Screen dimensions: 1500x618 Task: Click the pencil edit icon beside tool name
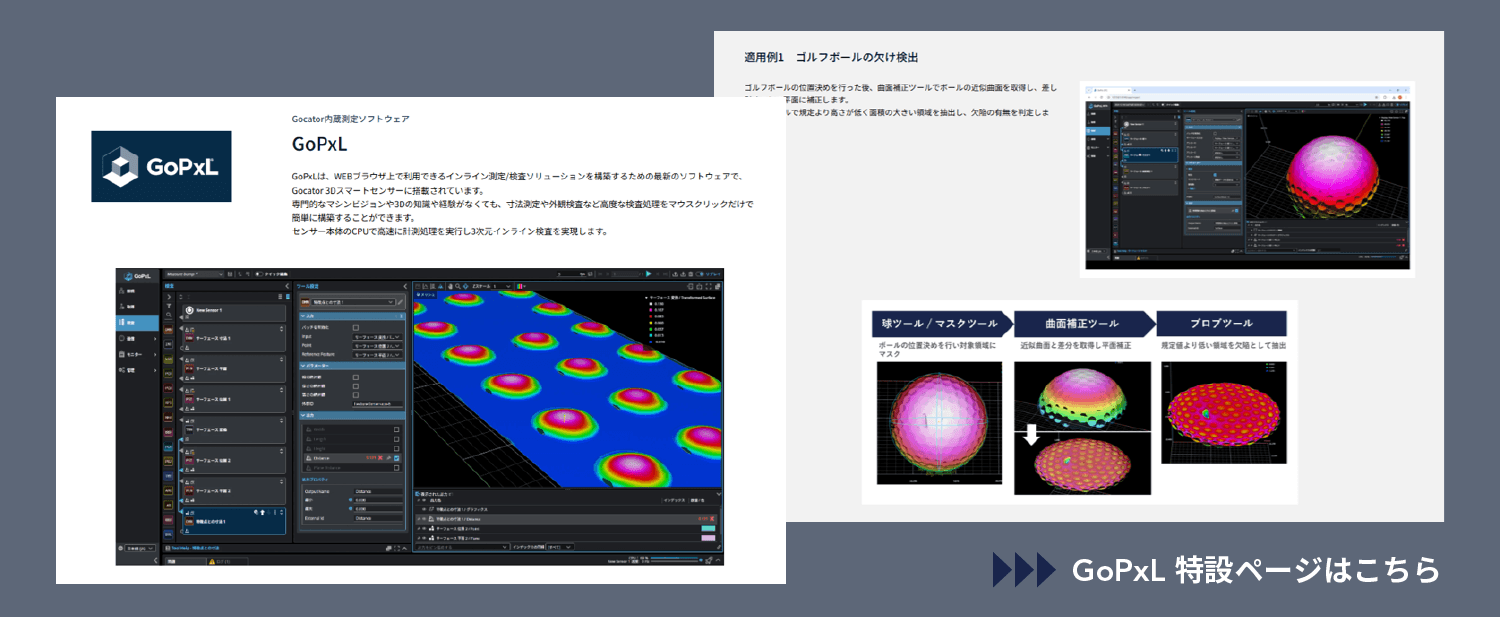tap(400, 301)
